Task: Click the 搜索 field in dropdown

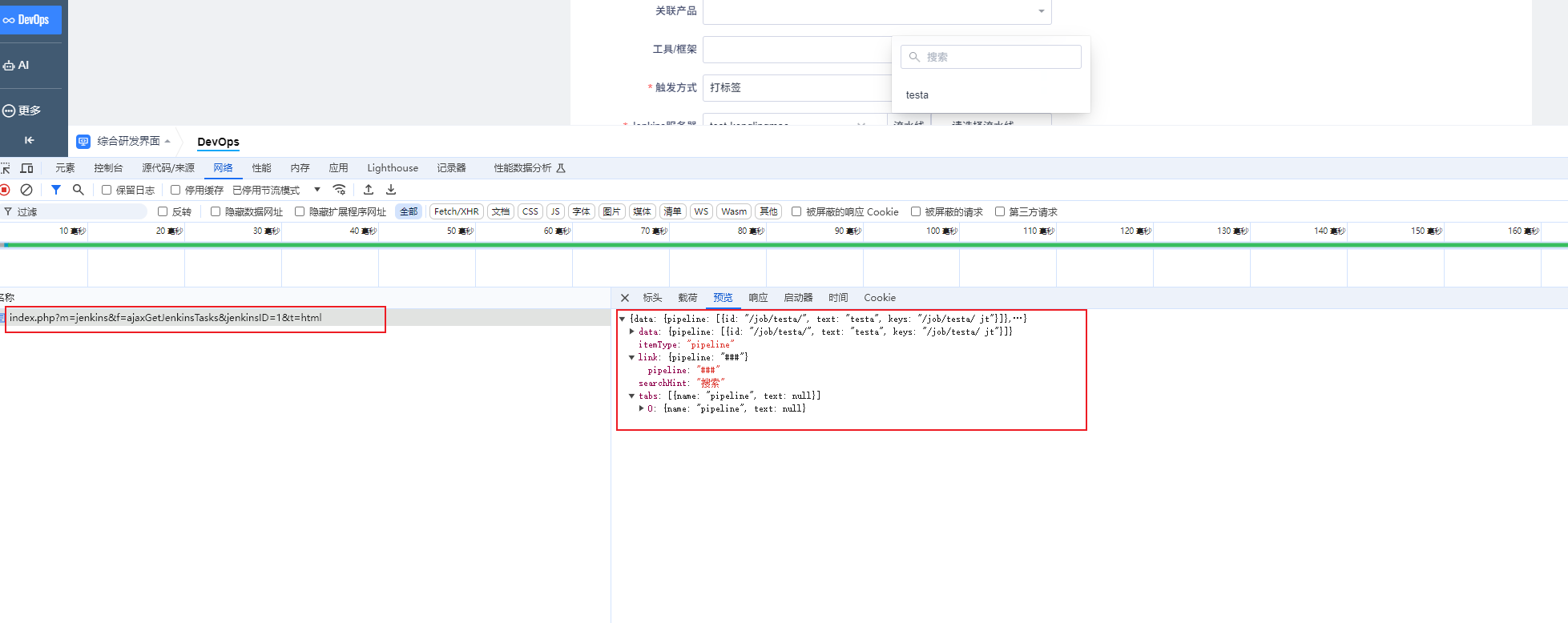Action: coord(991,57)
